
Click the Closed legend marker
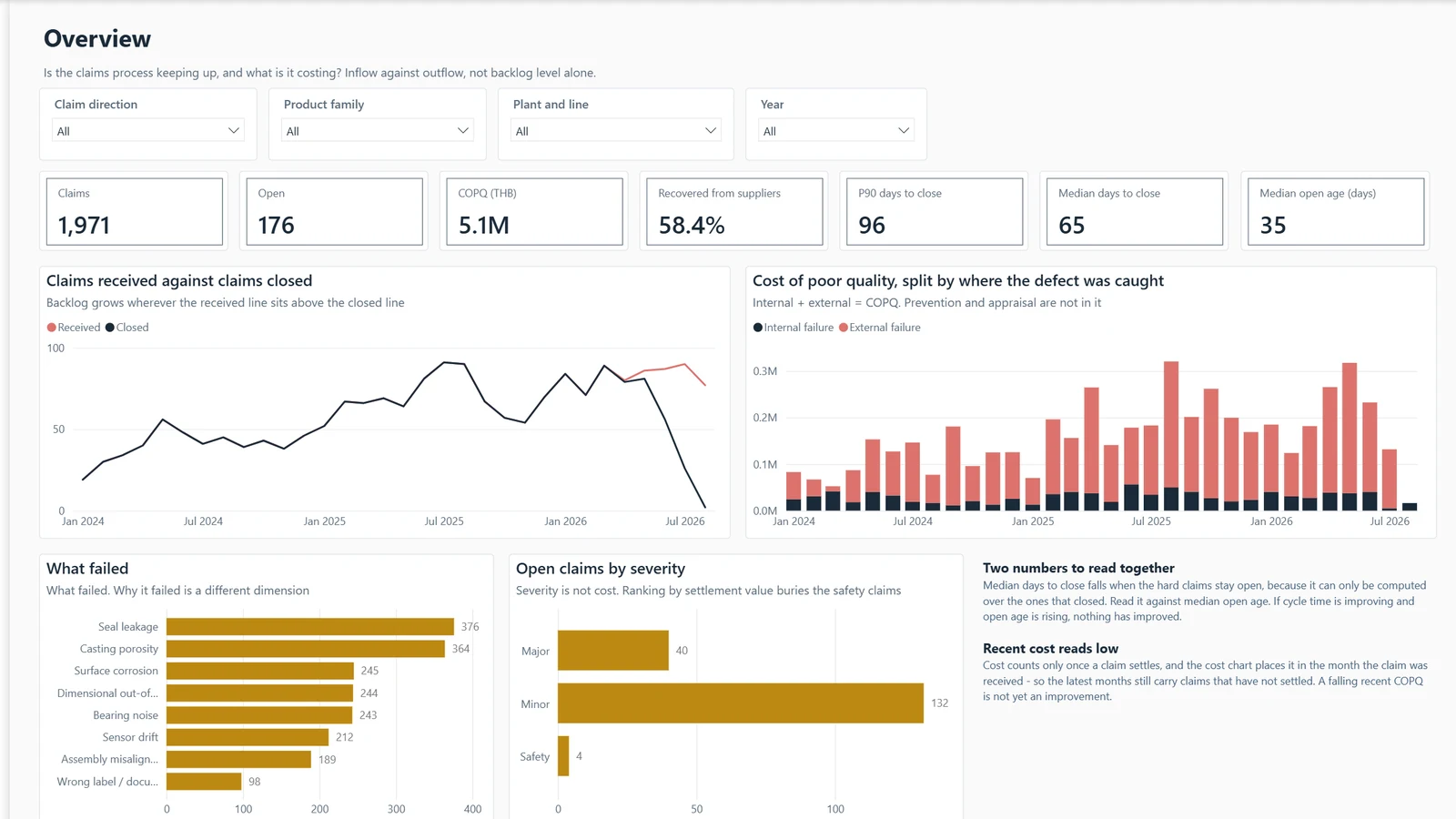click(110, 328)
